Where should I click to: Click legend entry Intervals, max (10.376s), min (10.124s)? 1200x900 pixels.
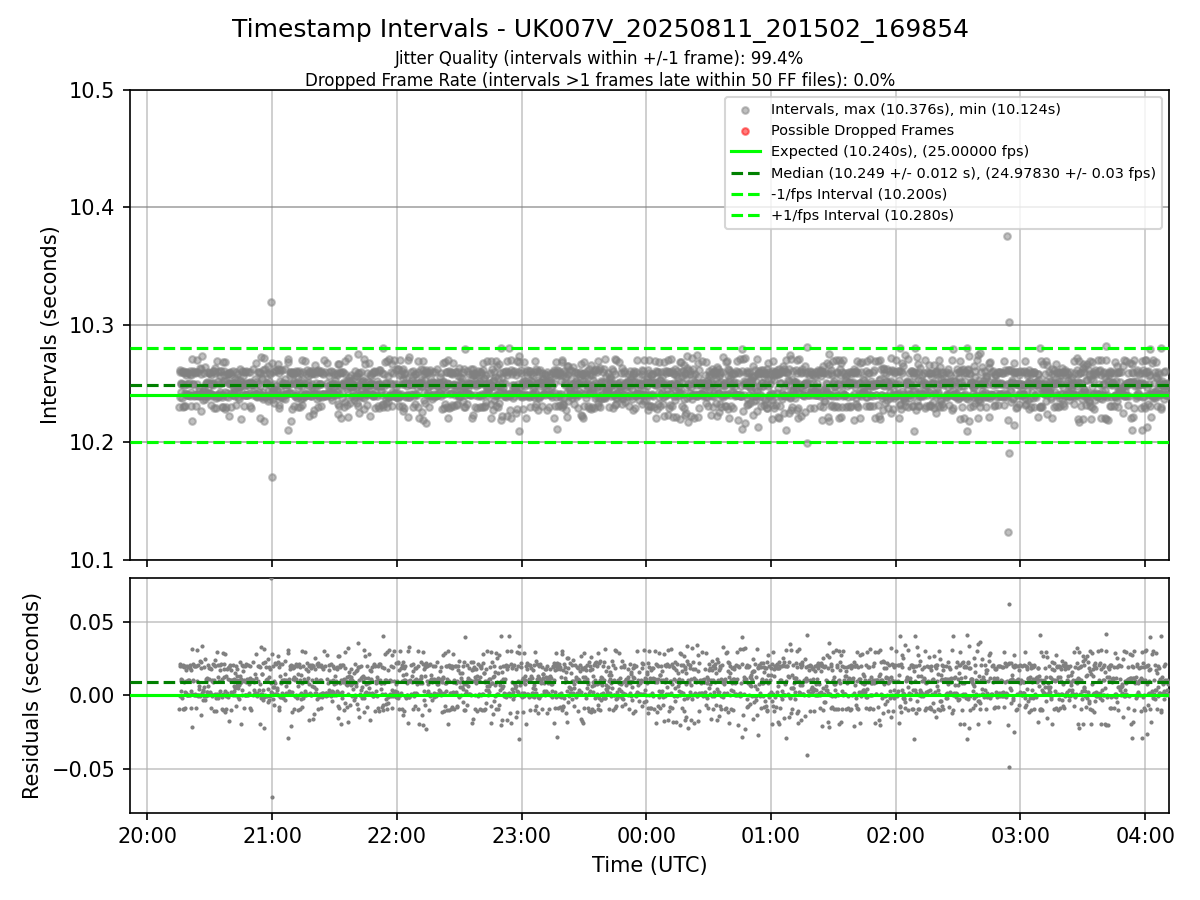pyautogui.click(x=915, y=108)
